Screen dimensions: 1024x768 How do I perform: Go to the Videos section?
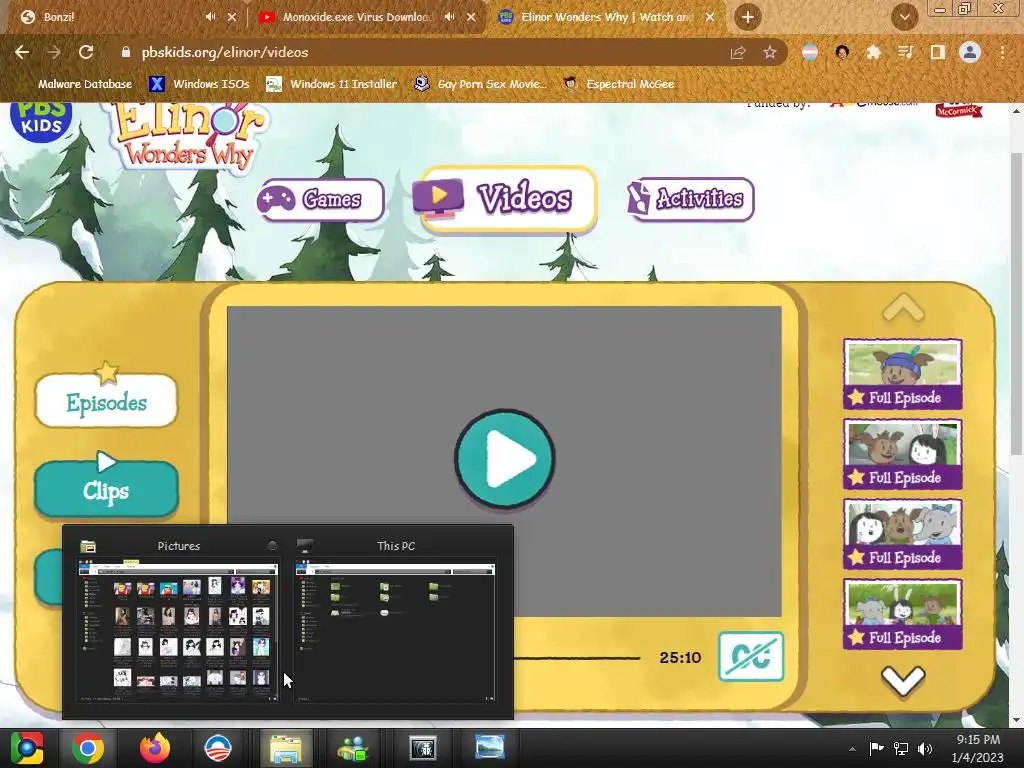pyautogui.click(x=507, y=199)
